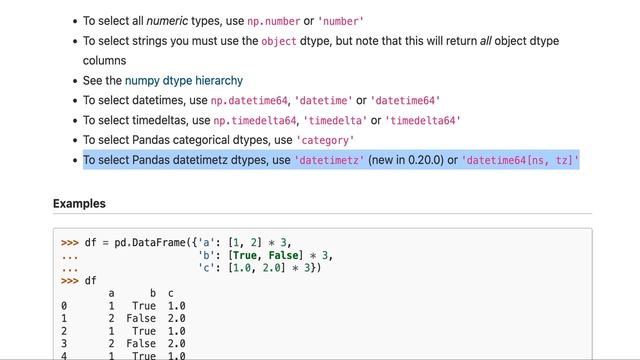Click '(new in 0.20.0)' text
640x360 pixels.
coord(406,160)
